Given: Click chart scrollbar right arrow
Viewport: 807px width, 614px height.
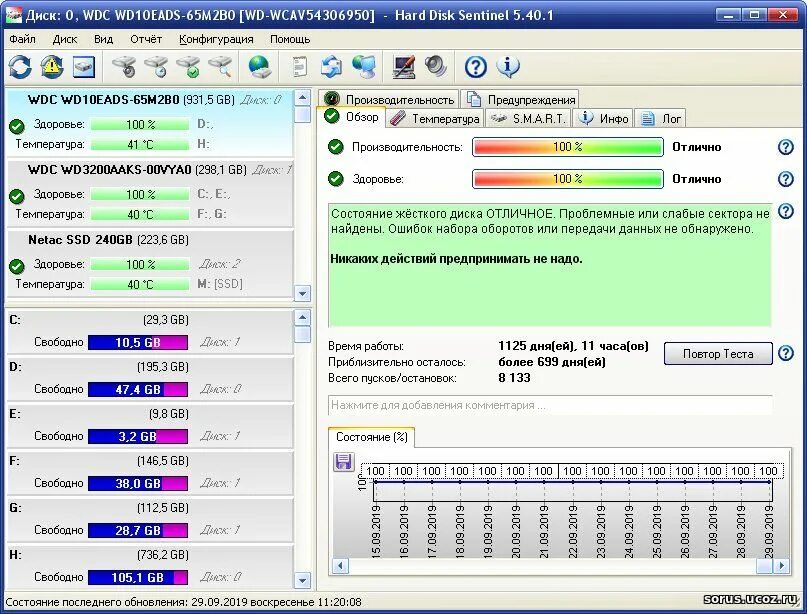Looking at the screenshot, I should coord(781,566).
